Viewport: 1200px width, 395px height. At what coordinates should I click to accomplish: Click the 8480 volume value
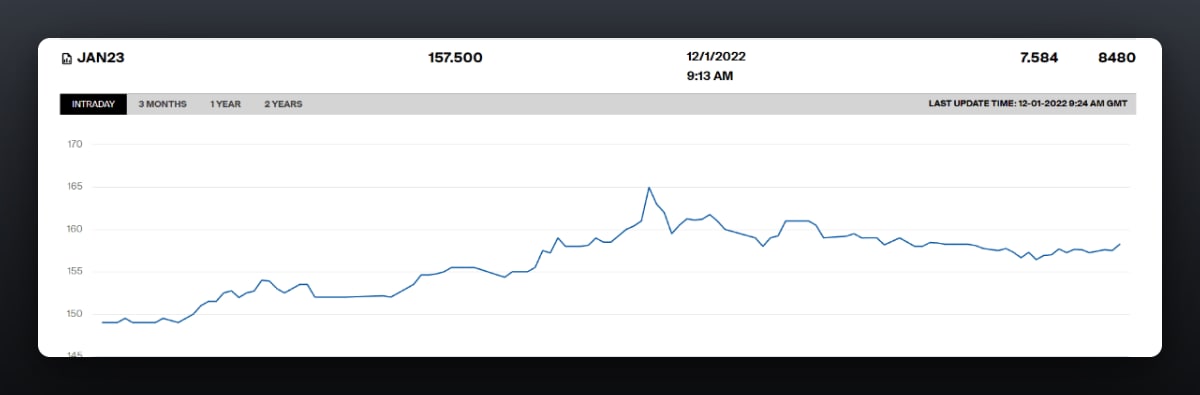point(1116,58)
